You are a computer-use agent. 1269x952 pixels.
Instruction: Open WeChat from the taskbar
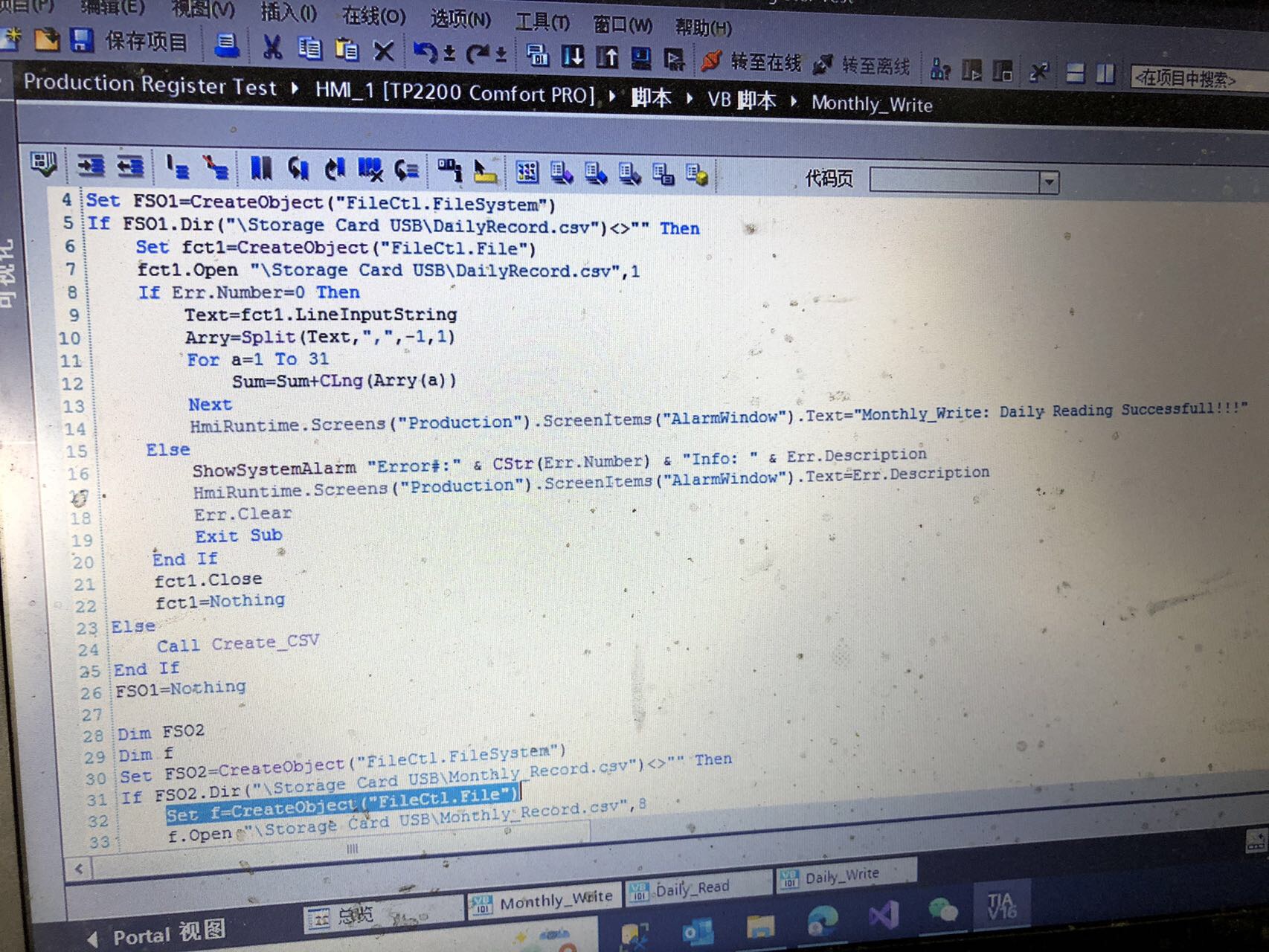click(943, 909)
